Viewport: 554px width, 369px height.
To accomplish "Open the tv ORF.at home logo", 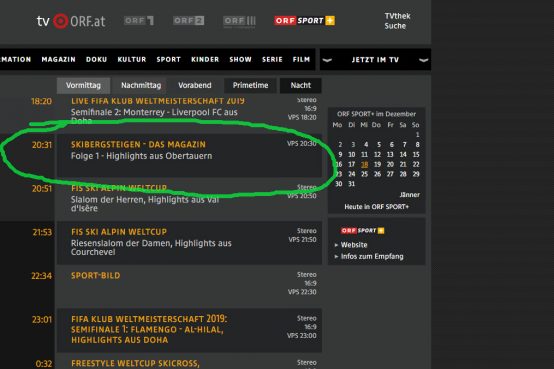I will [71, 21].
